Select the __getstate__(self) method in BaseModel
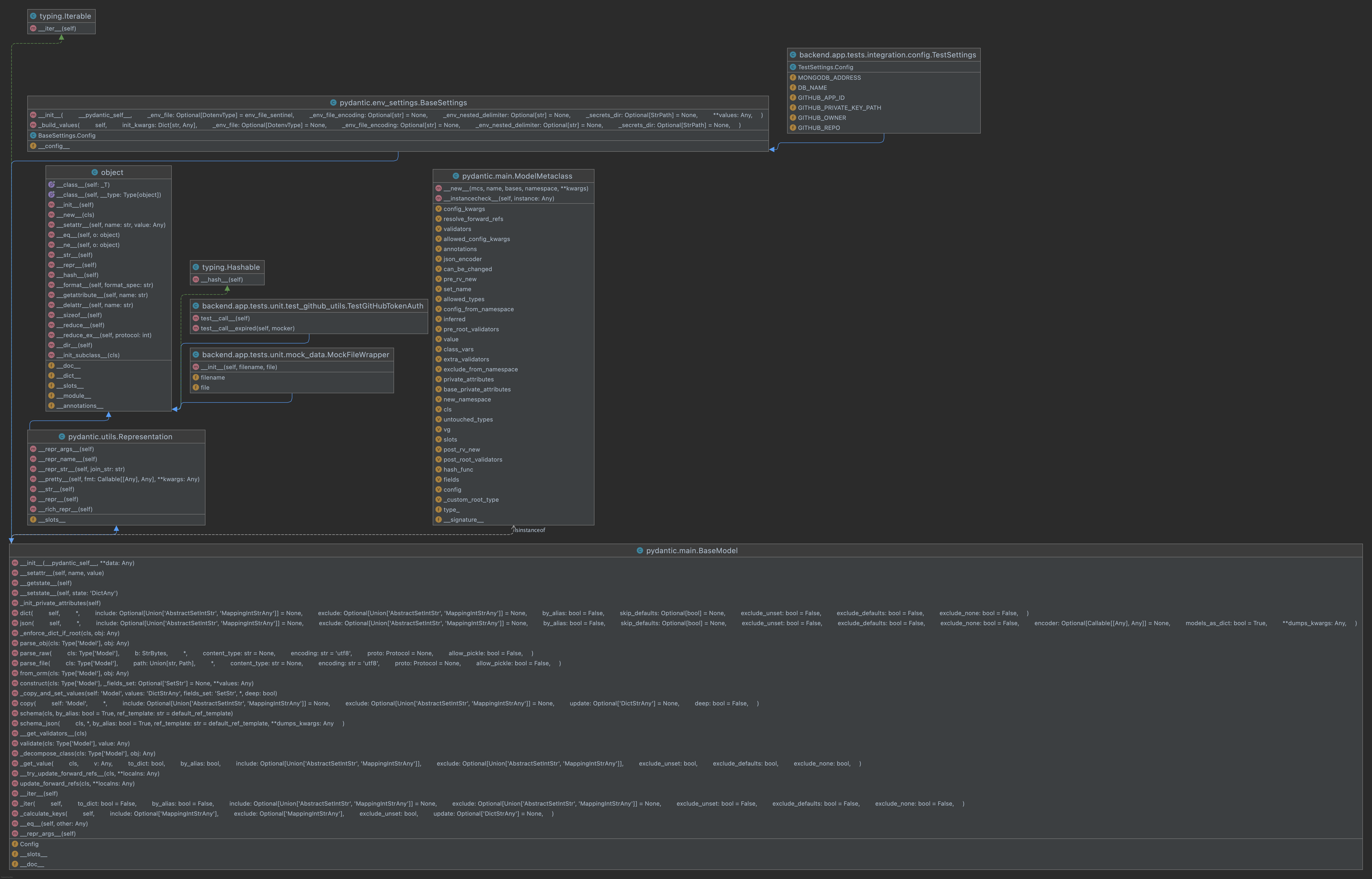The height and width of the screenshot is (879, 1372). pos(46,583)
